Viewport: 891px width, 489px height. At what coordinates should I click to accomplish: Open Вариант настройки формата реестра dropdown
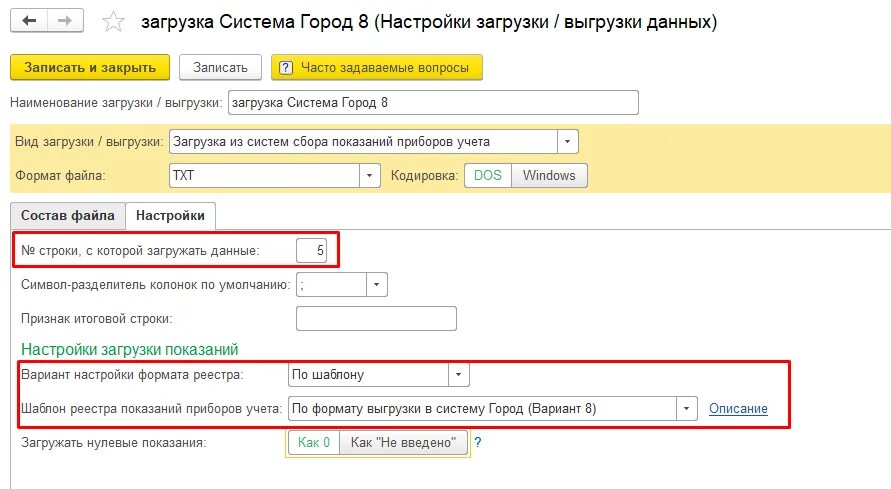click(458, 375)
